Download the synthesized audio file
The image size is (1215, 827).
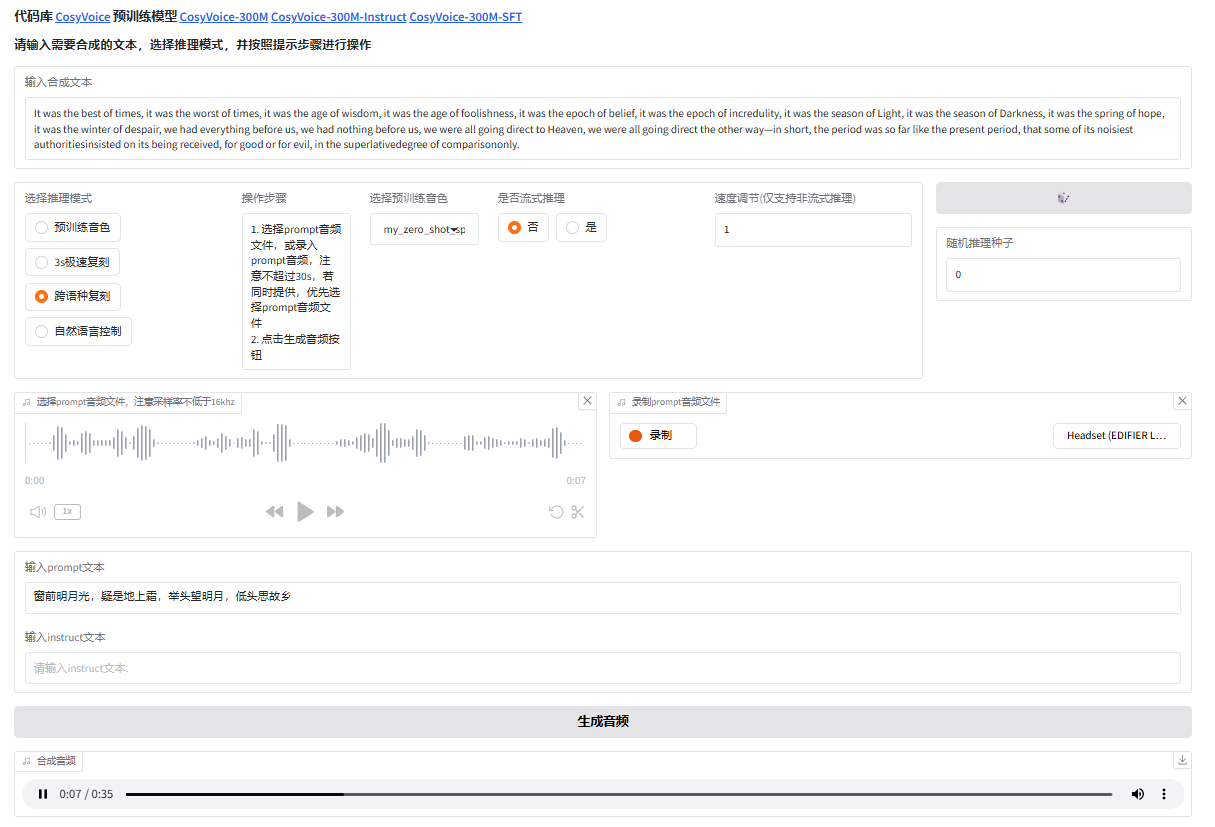pyautogui.click(x=1181, y=760)
